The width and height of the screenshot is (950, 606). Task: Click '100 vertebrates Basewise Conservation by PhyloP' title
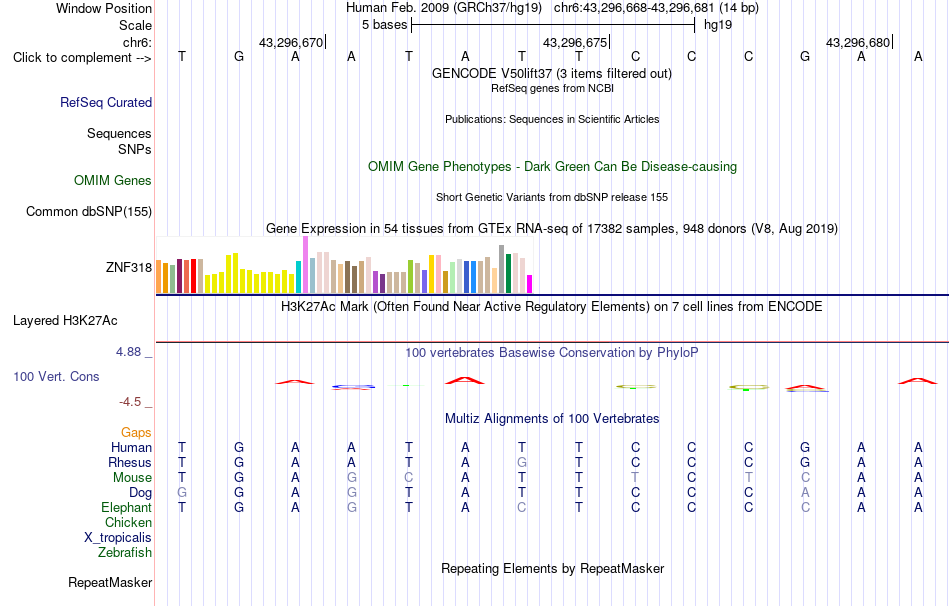(x=552, y=352)
